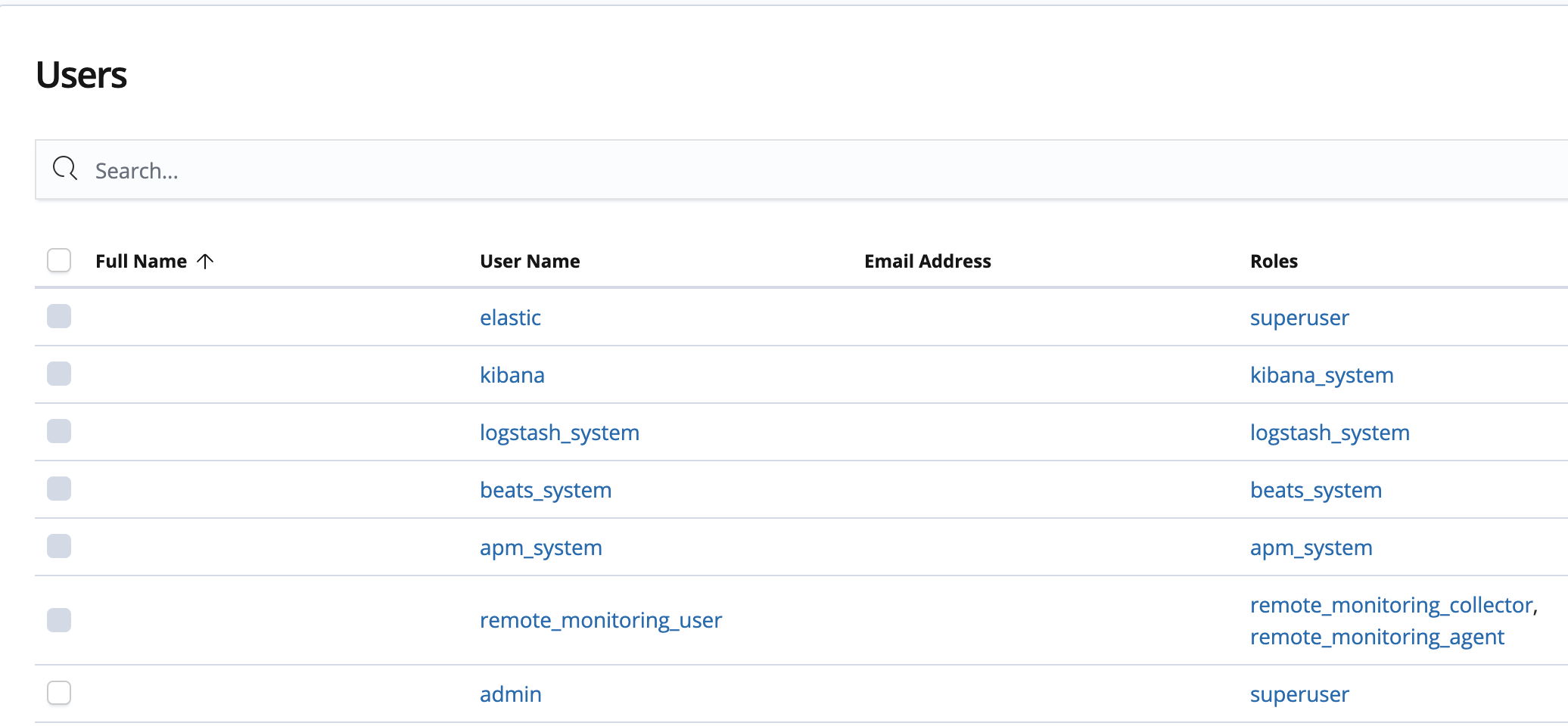Image resolution: width=1568 pixels, height=726 pixels.
Task: View the kibana_system role
Action: 1322,375
